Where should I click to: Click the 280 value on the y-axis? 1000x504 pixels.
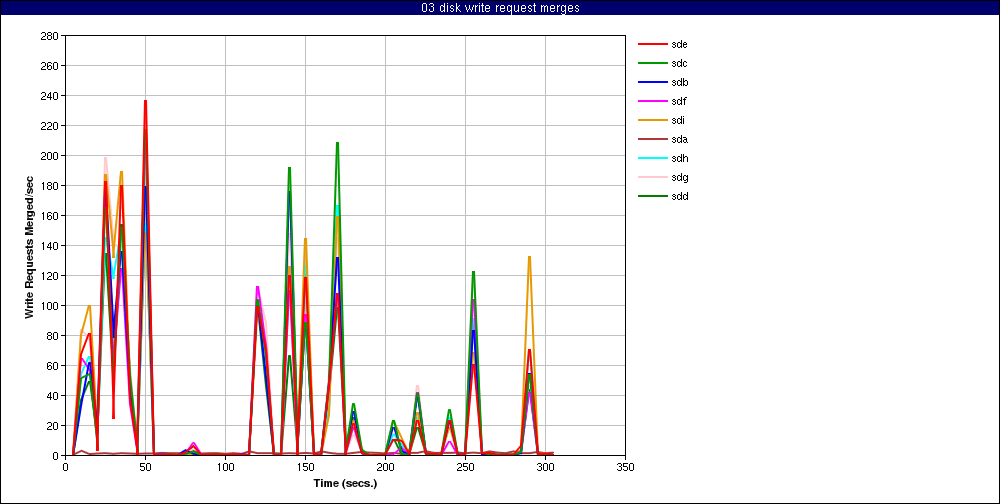click(50, 36)
